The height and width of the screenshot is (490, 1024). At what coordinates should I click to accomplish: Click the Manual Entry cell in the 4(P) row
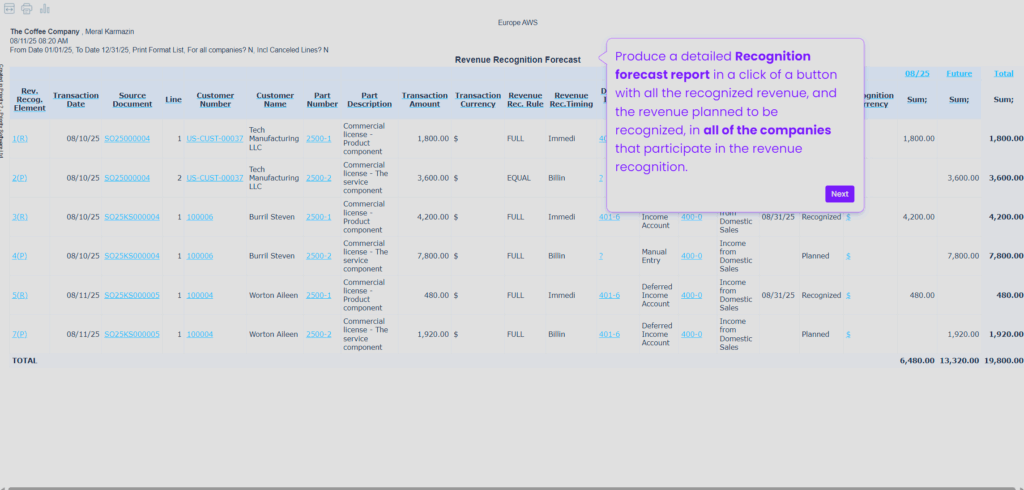click(654, 256)
